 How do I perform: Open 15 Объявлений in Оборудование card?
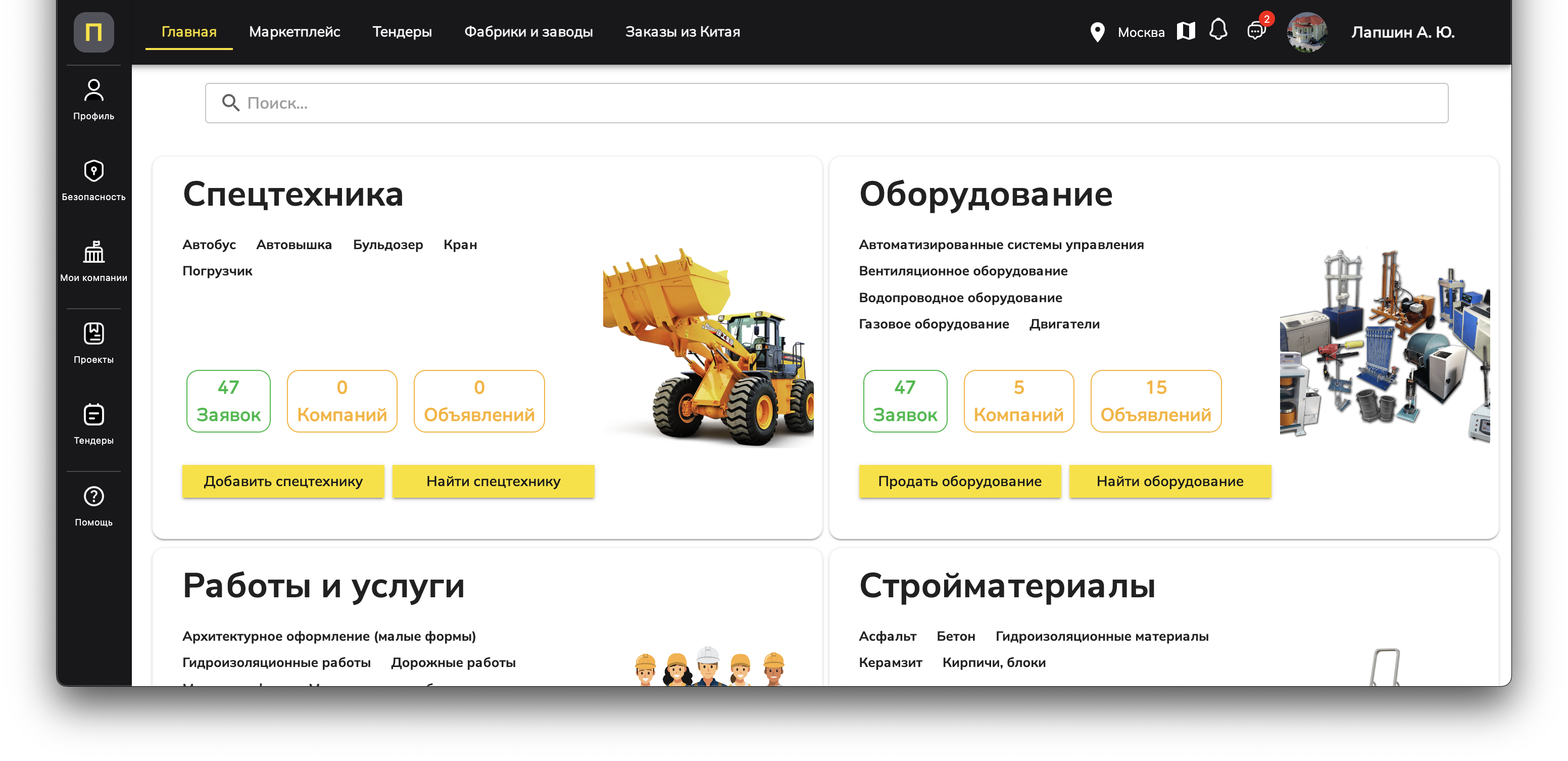coord(1156,401)
